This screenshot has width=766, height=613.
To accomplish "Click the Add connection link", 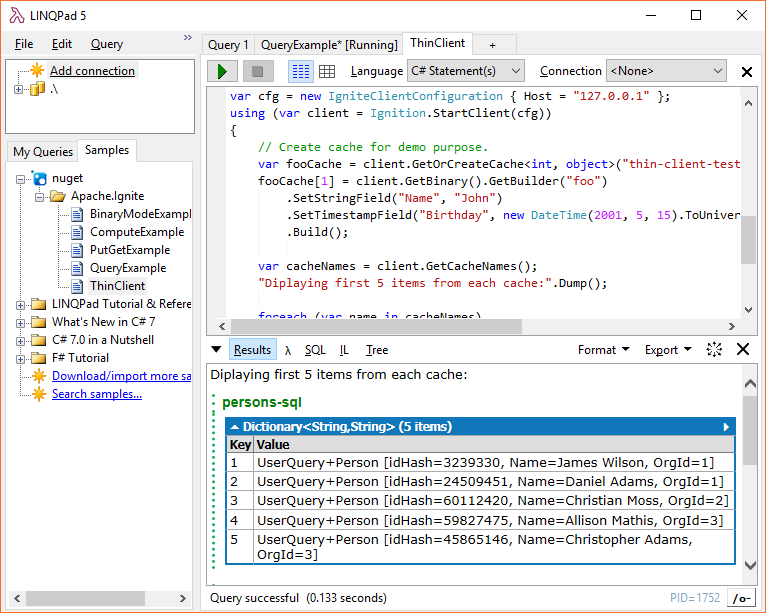I will click(92, 71).
